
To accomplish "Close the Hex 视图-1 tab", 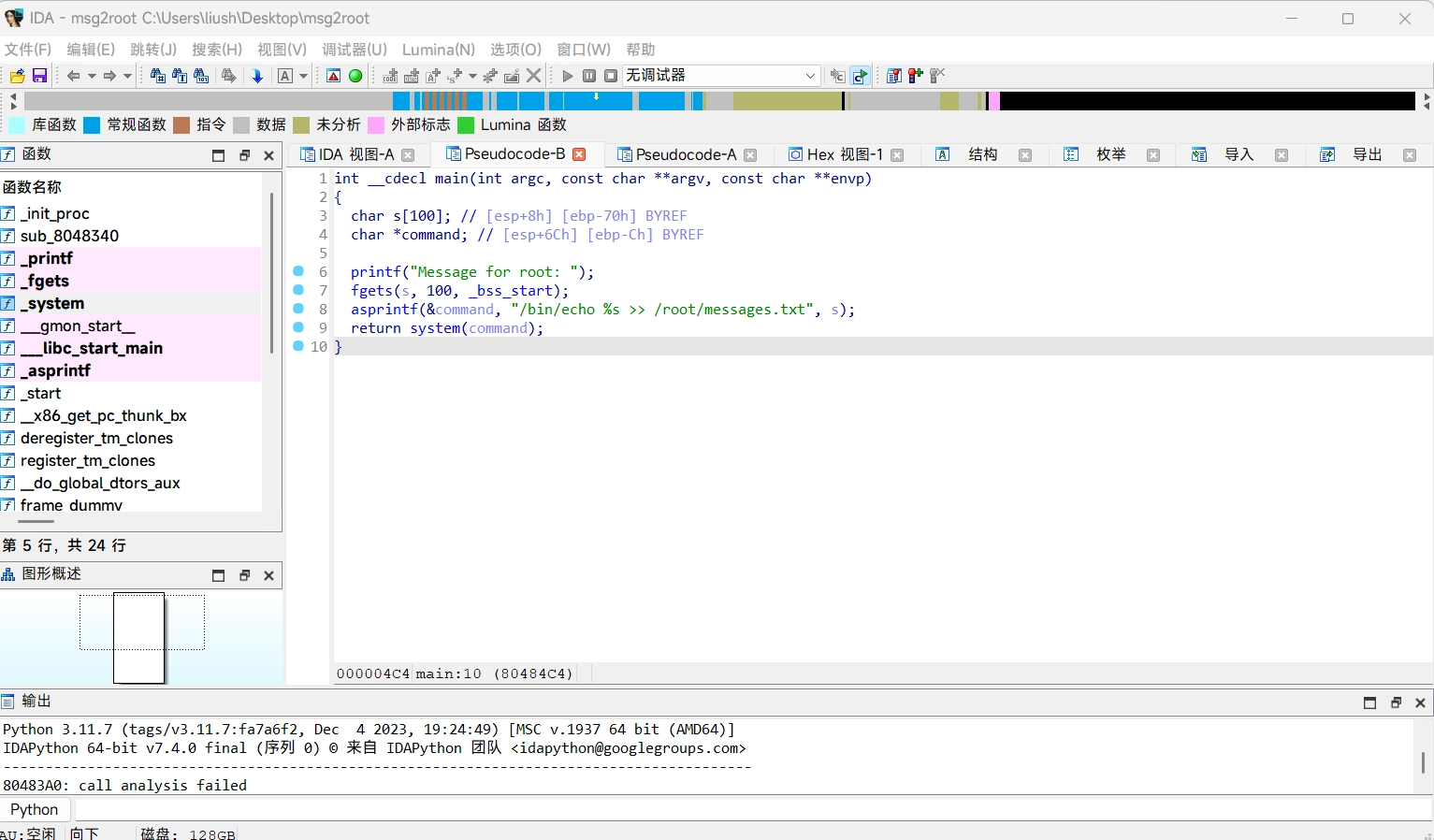I will point(897,155).
